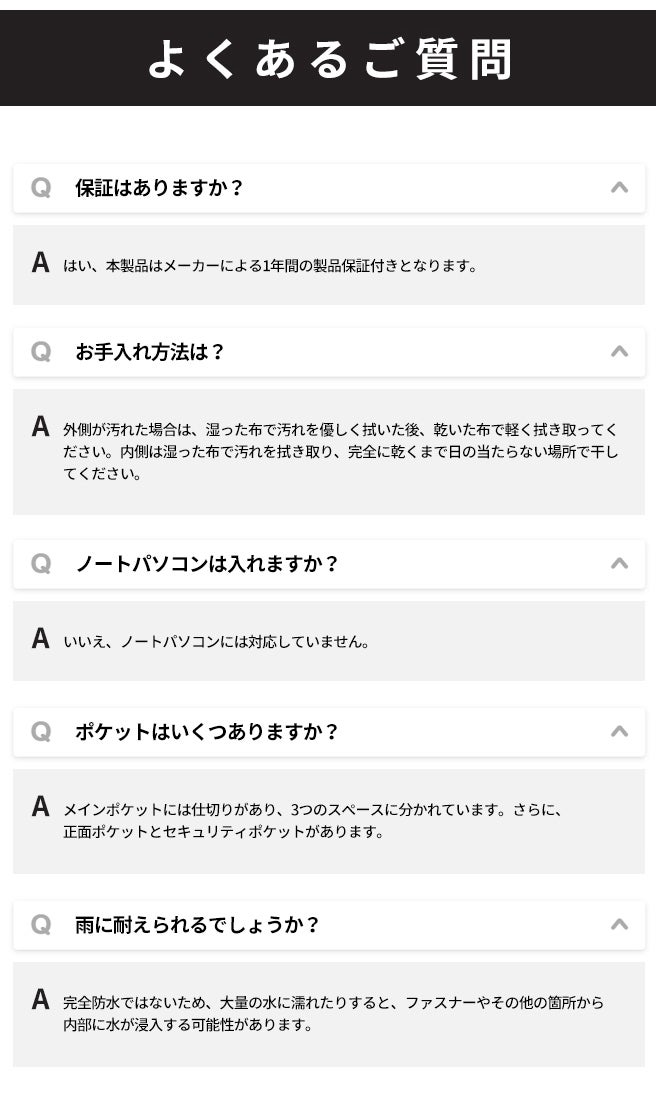Click the question text 保証はありますか？
656x1102 pixels.
pyautogui.click(x=160, y=188)
